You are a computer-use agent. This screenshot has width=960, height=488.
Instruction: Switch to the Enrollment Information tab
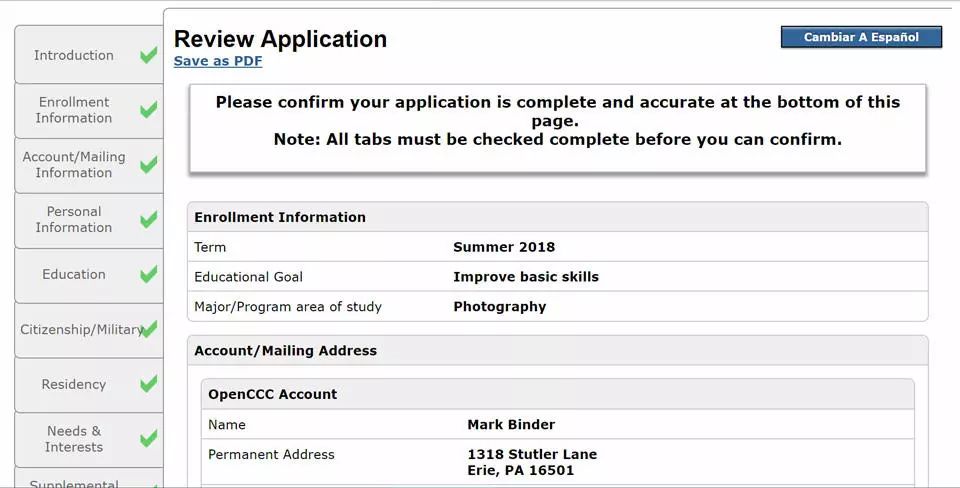[89, 110]
